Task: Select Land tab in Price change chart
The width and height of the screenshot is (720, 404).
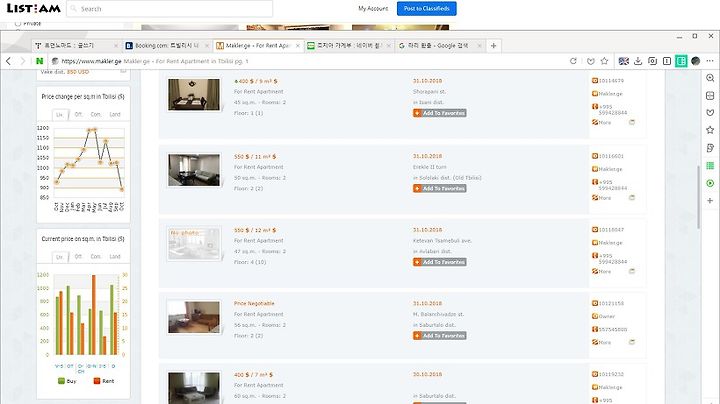Action: pos(115,114)
